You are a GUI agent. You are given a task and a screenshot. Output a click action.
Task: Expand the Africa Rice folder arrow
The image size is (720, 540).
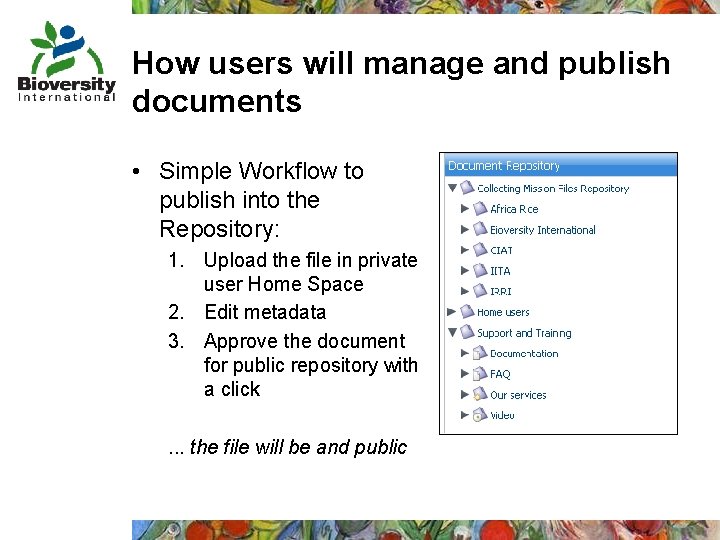(465, 208)
